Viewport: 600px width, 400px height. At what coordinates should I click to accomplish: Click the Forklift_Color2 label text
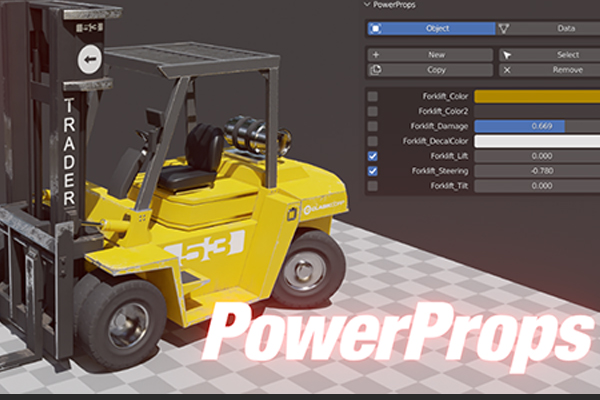pos(443,111)
